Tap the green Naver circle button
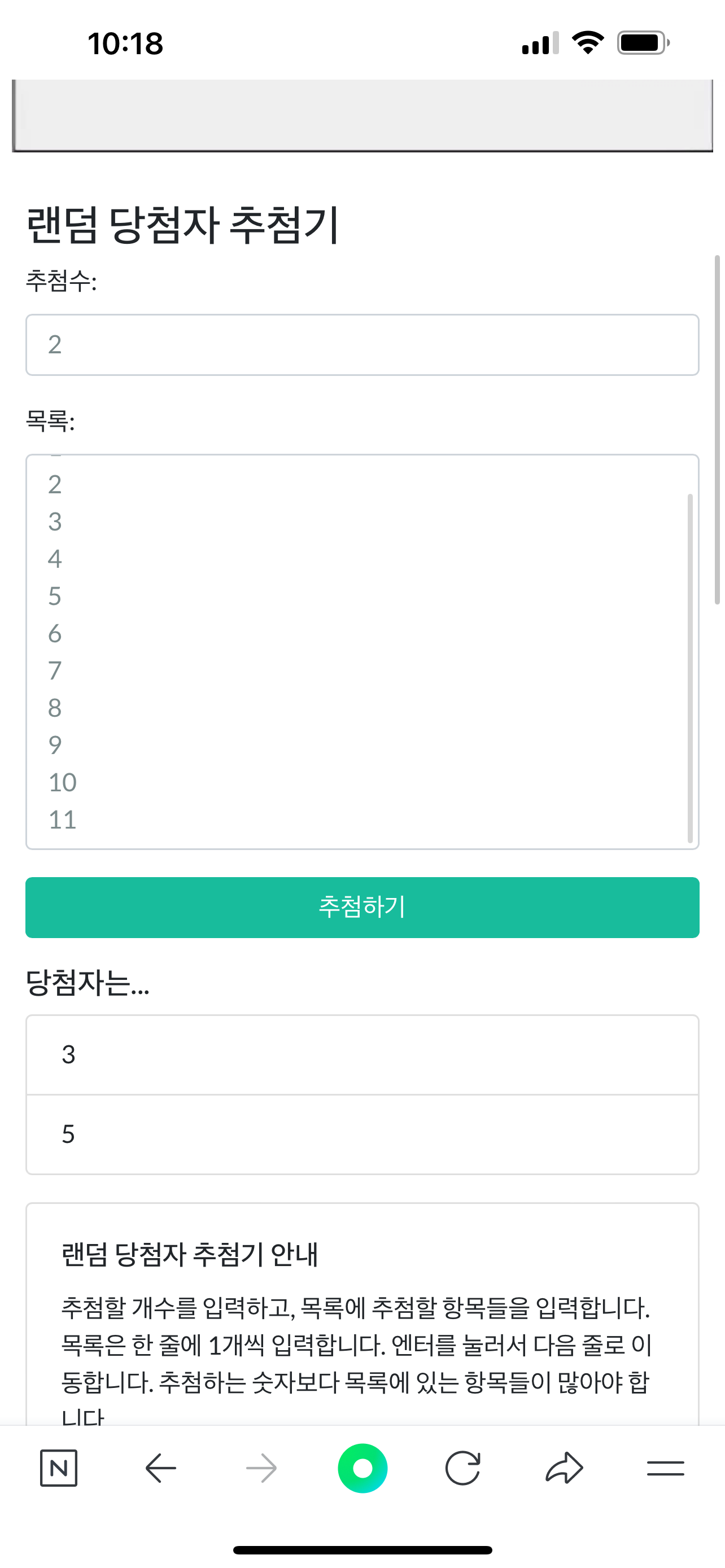 click(x=362, y=1468)
